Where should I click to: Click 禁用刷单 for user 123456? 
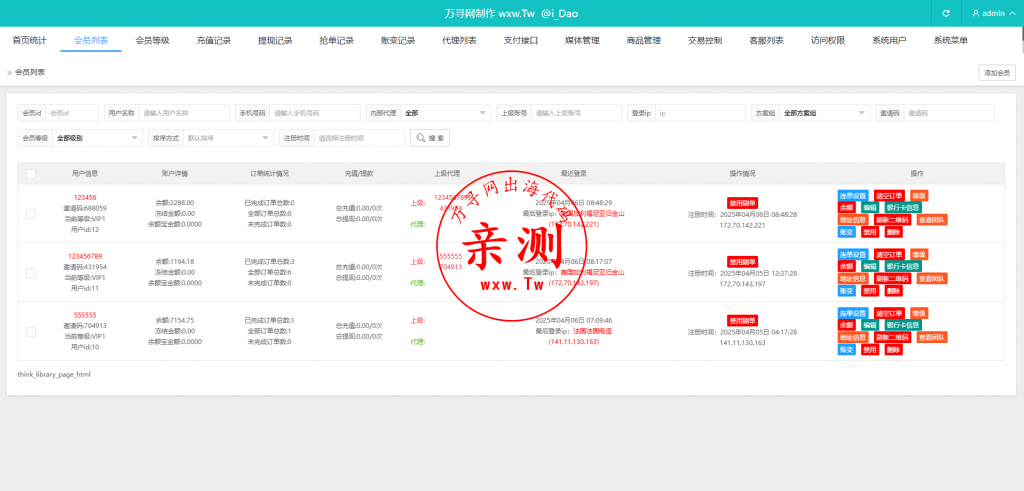(x=743, y=203)
